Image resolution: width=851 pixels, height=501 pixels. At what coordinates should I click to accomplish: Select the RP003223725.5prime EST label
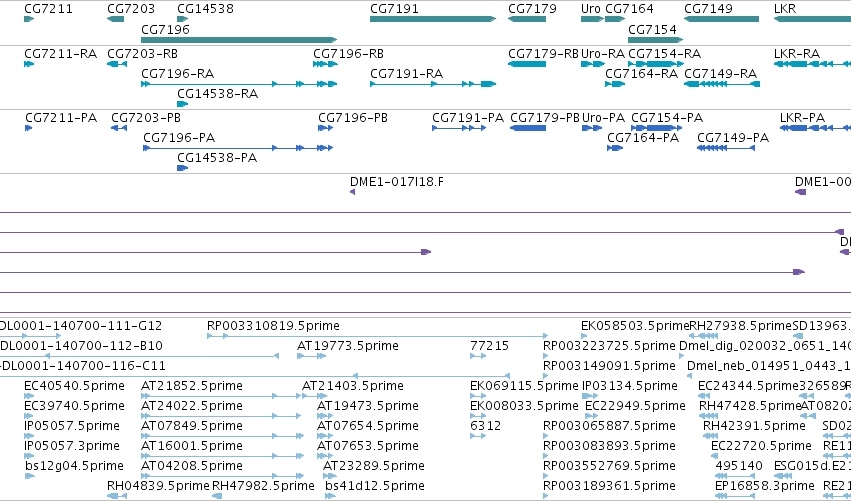point(609,346)
